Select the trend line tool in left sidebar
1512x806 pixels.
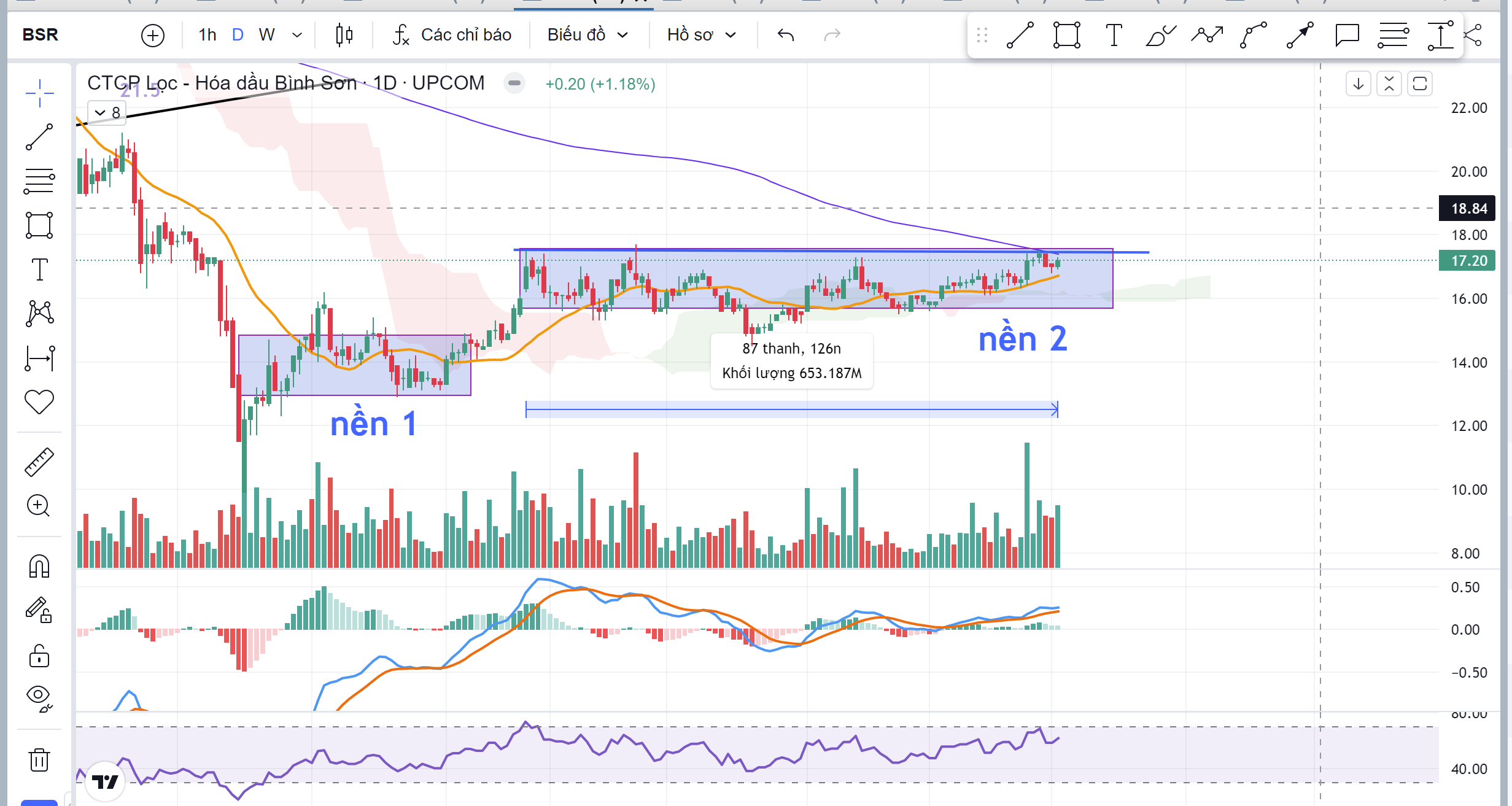point(39,137)
